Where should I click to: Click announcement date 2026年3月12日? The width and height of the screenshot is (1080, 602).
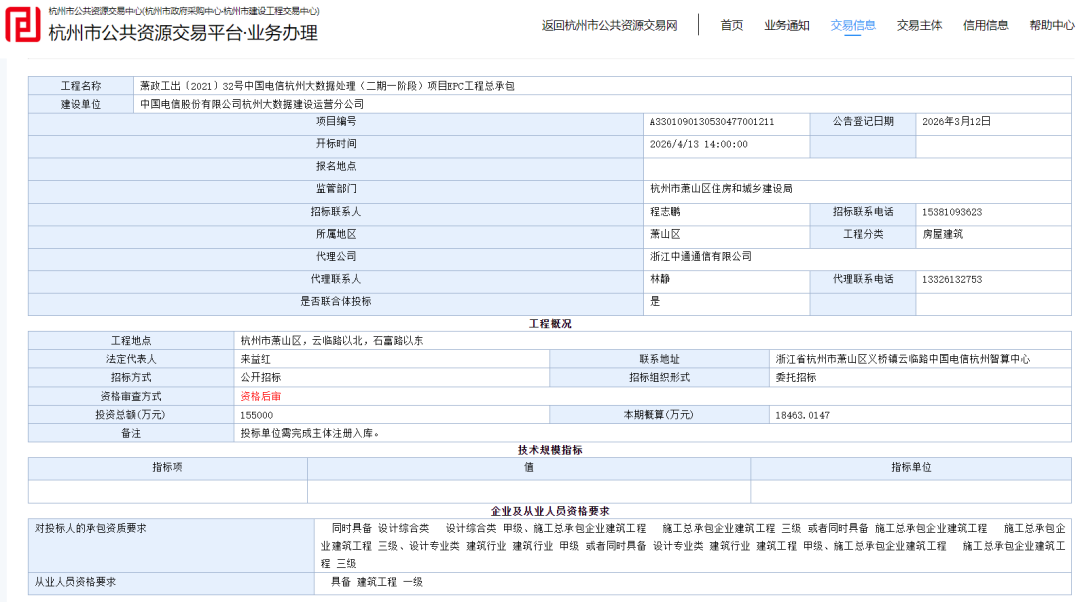coord(956,121)
